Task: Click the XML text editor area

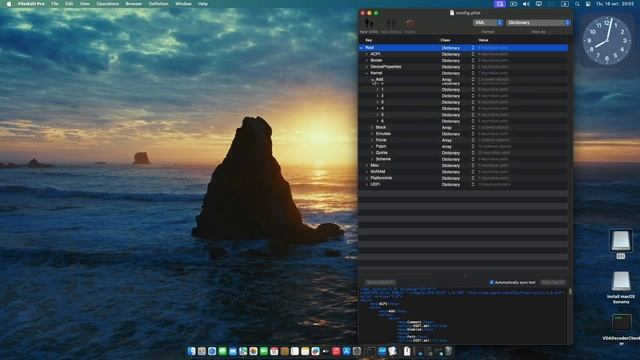Action: point(463,315)
